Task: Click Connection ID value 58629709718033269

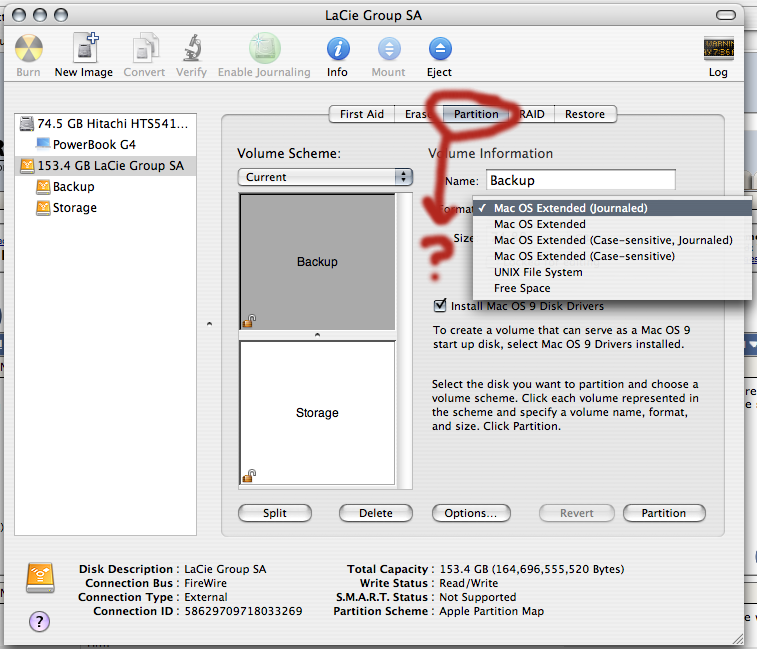Action: click(x=243, y=611)
